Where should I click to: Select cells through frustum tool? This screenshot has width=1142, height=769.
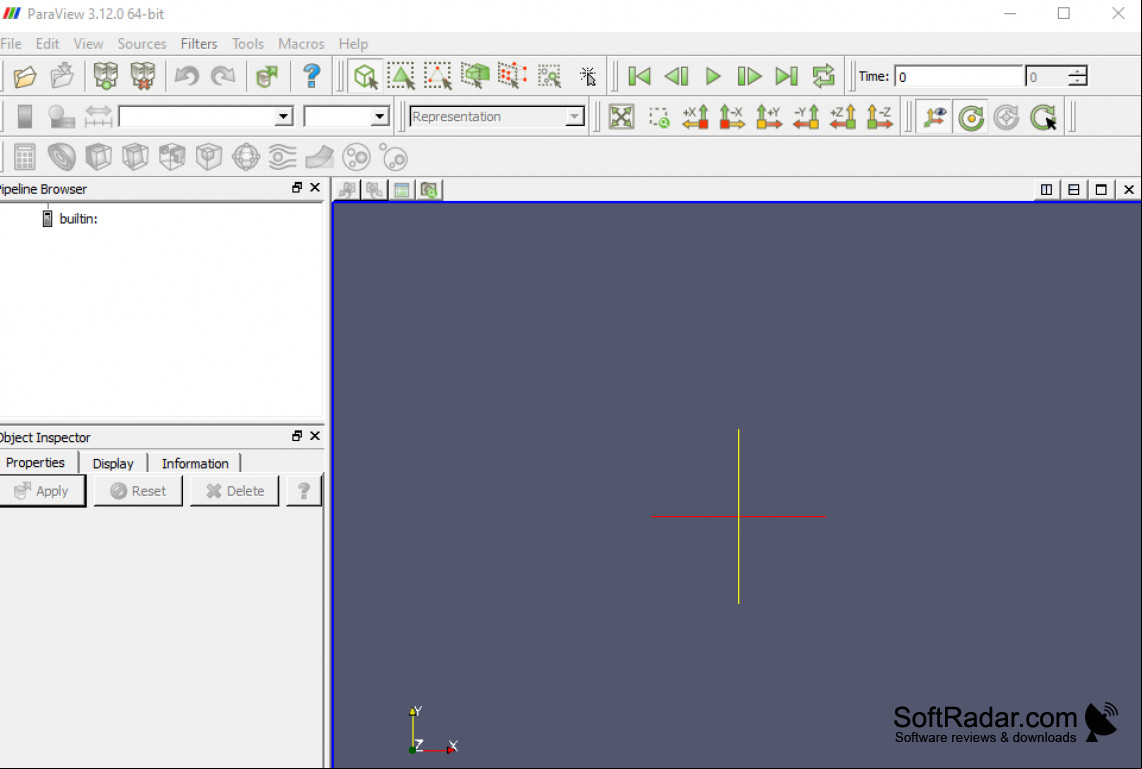pyautogui.click(x=475, y=76)
